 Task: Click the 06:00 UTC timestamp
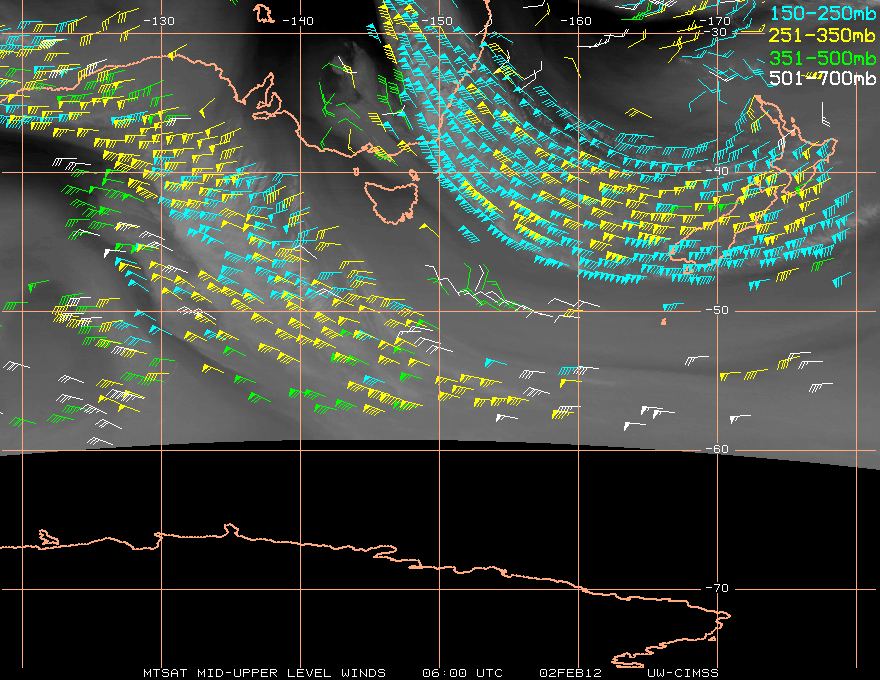pyautogui.click(x=462, y=673)
